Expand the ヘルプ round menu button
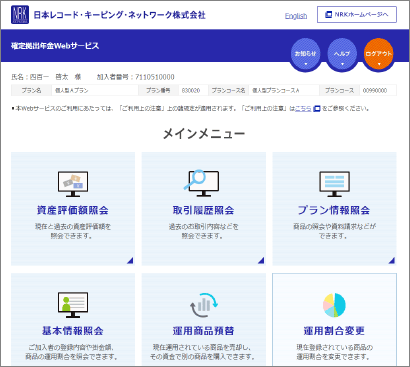 342,55
